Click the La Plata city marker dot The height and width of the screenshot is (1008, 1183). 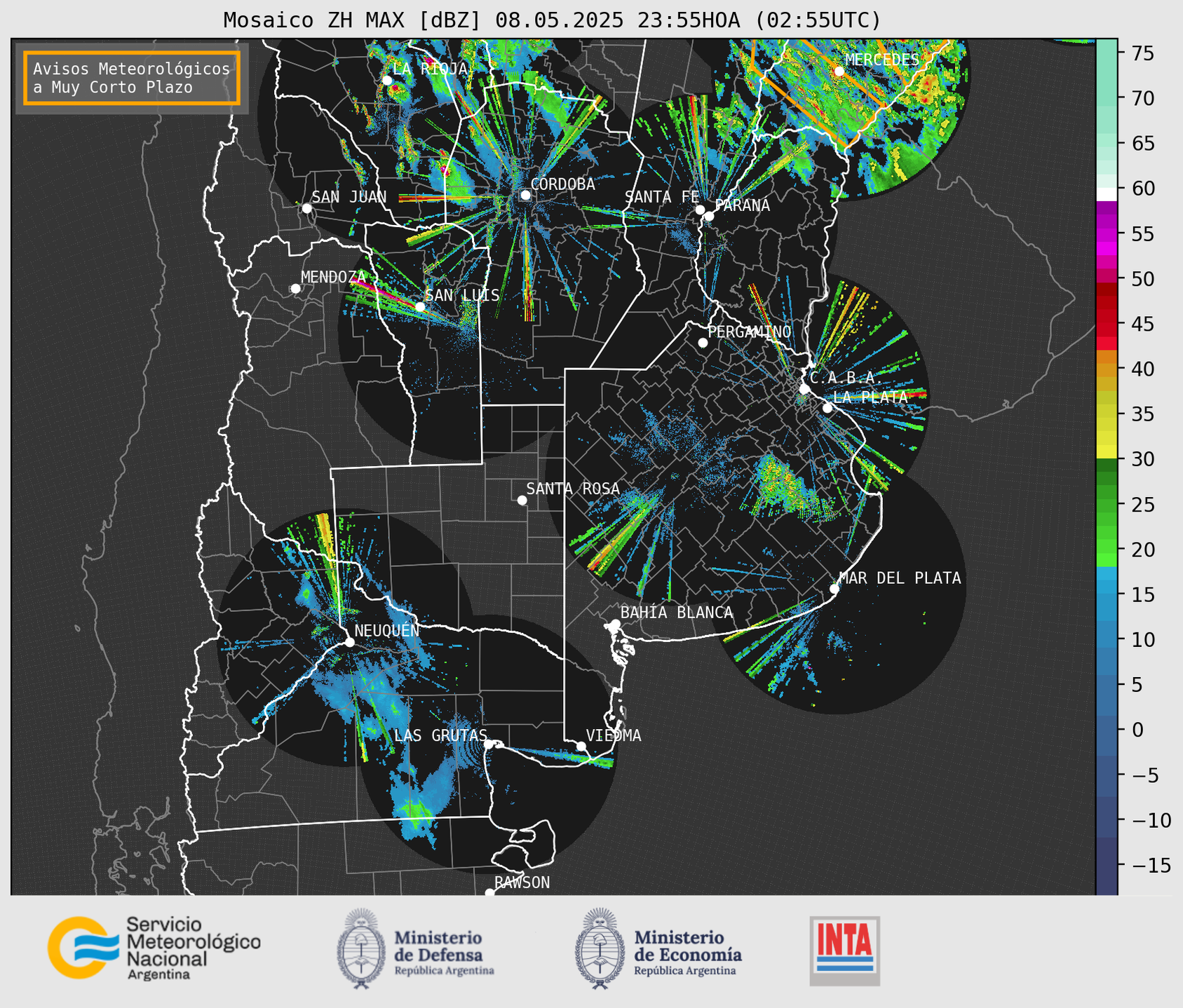point(827,408)
